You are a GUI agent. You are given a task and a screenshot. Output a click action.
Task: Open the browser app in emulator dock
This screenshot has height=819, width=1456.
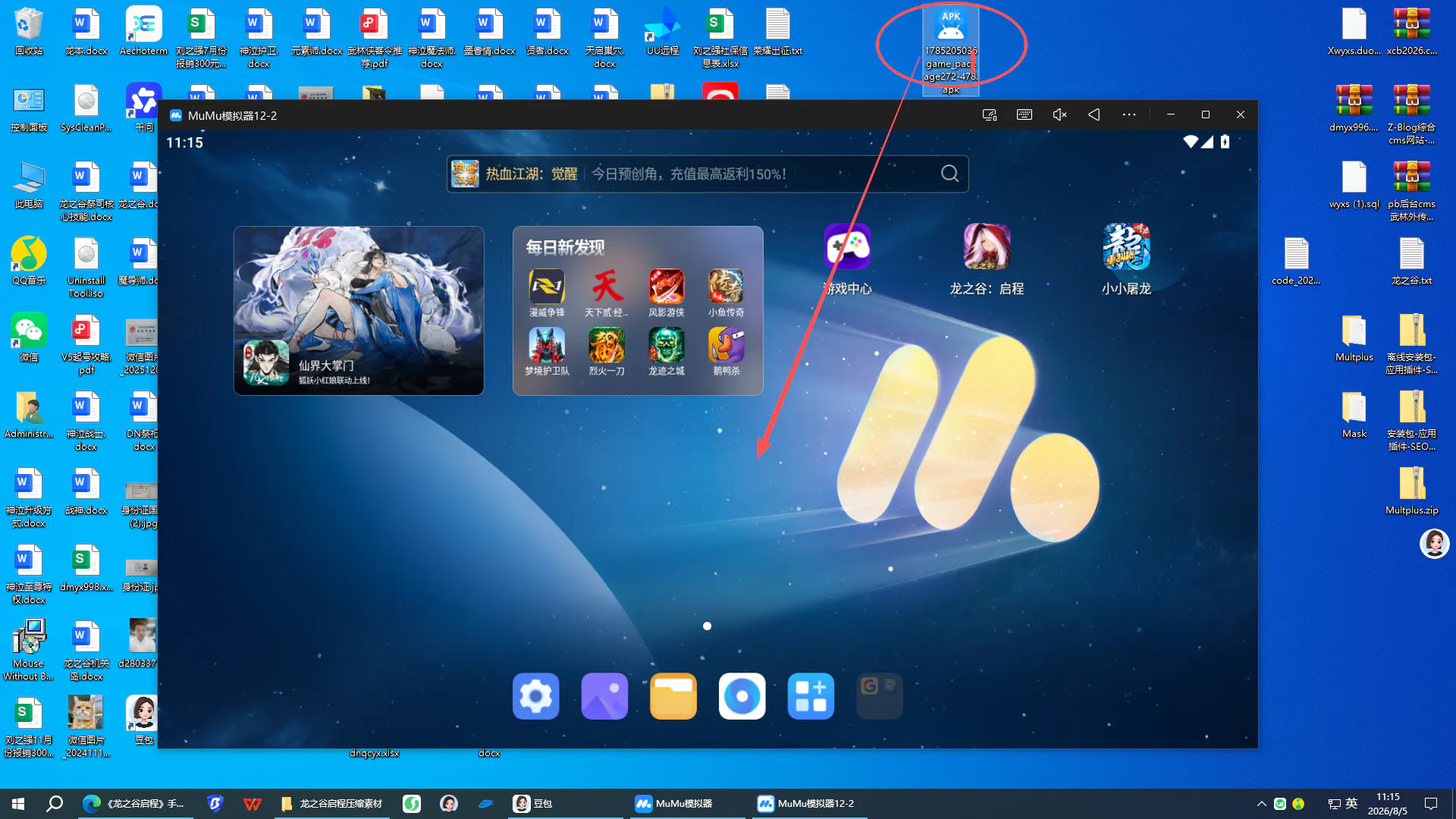tap(742, 696)
